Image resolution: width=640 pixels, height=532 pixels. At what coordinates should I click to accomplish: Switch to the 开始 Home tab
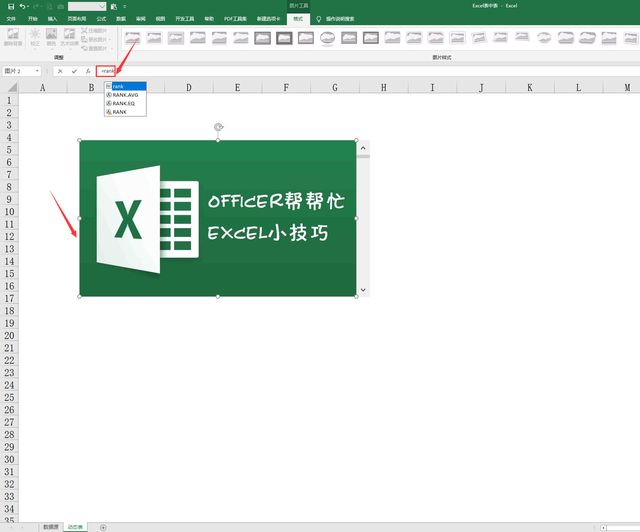pyautogui.click(x=33, y=19)
